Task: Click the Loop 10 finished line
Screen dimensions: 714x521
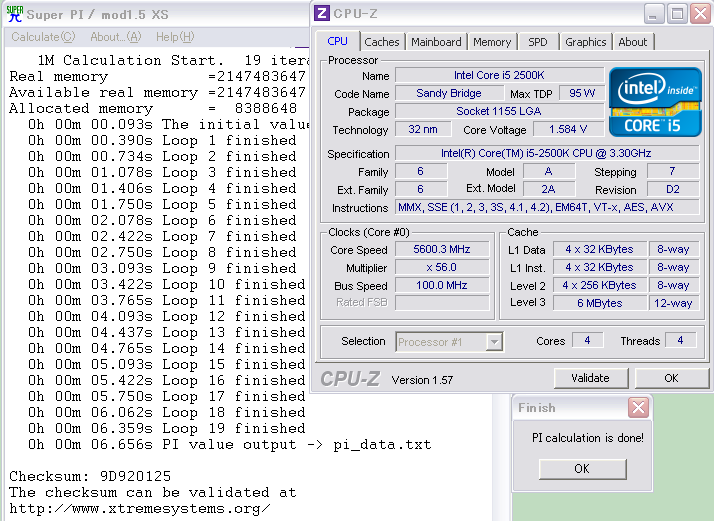Action: click(167, 285)
